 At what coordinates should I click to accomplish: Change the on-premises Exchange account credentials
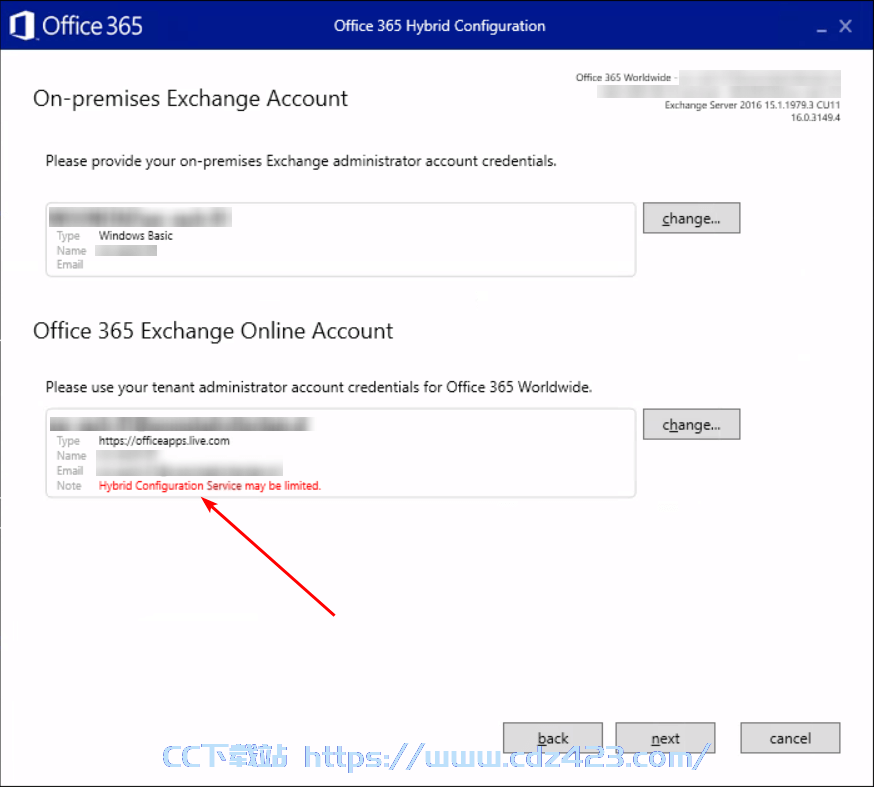pos(691,218)
